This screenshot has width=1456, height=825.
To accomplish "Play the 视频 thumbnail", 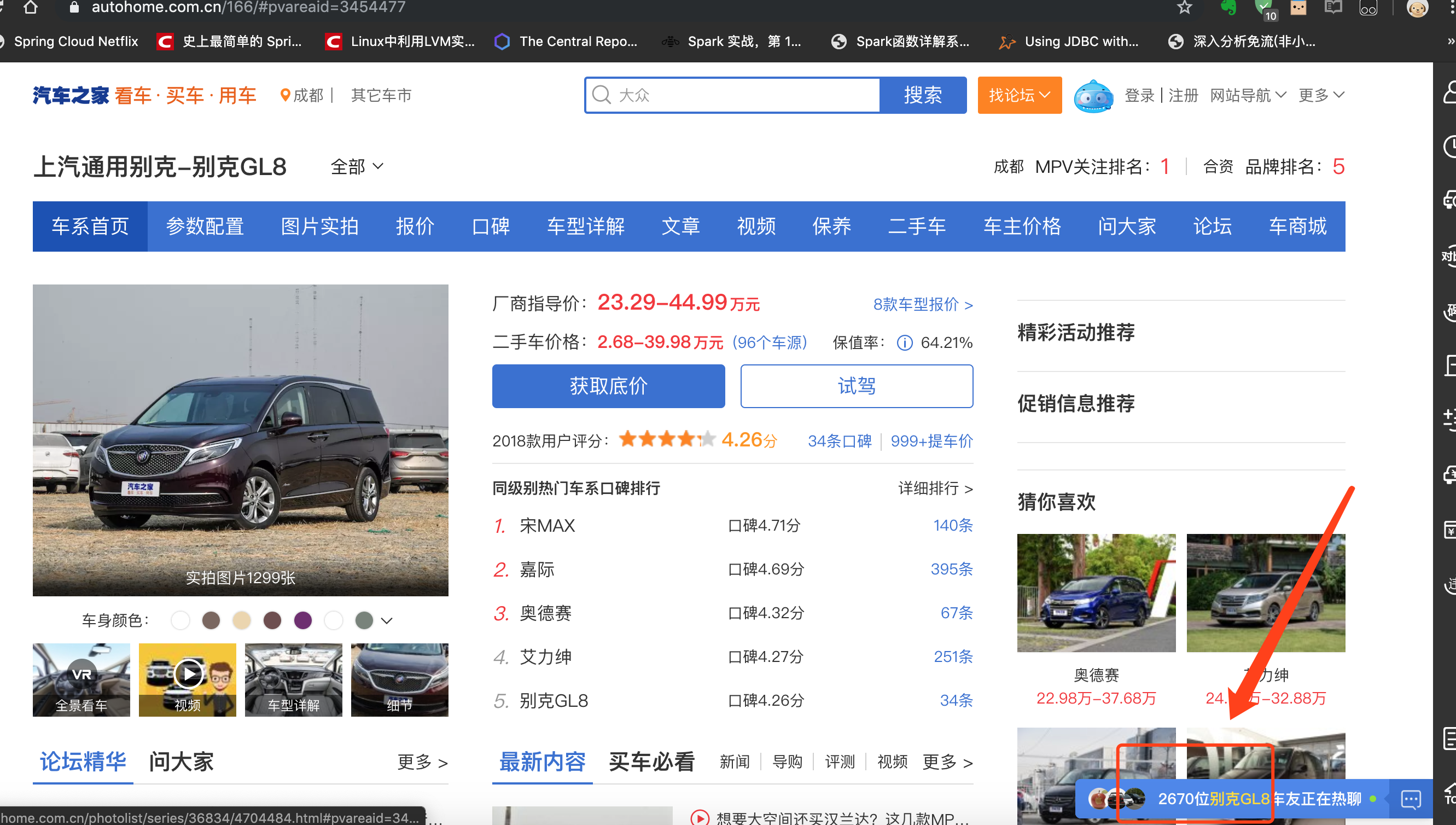I will [188, 680].
